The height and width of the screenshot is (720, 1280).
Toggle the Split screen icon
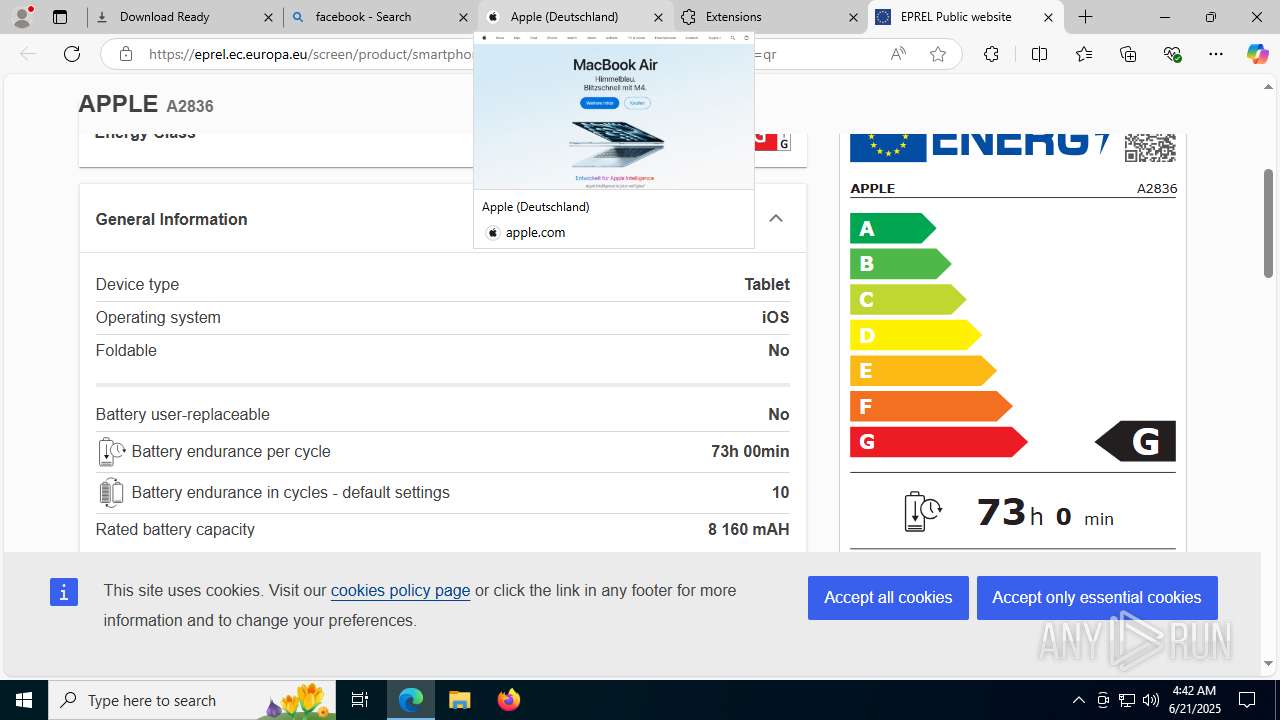[1039, 54]
